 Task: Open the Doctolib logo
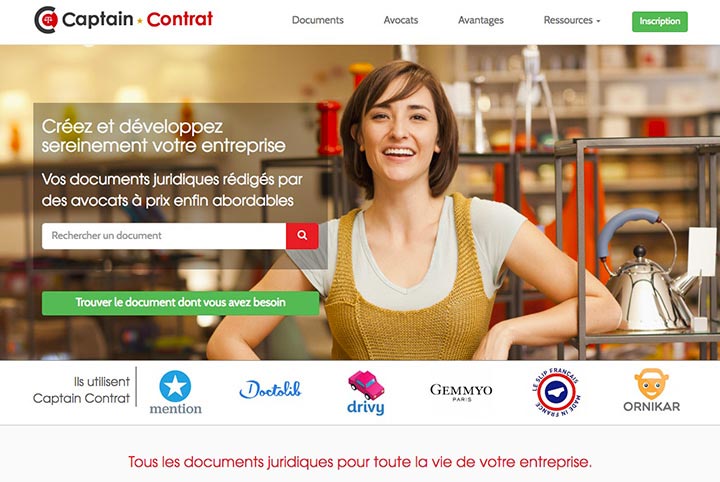(270, 390)
